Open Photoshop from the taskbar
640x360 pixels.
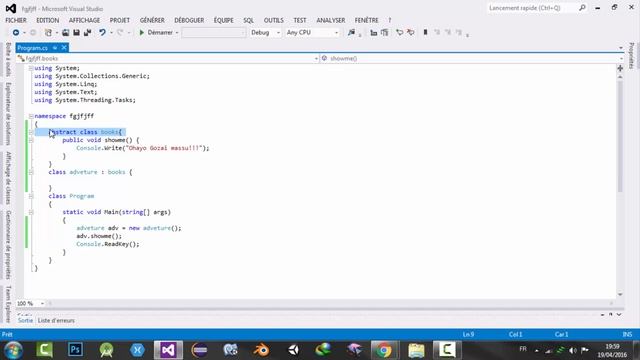(75, 350)
